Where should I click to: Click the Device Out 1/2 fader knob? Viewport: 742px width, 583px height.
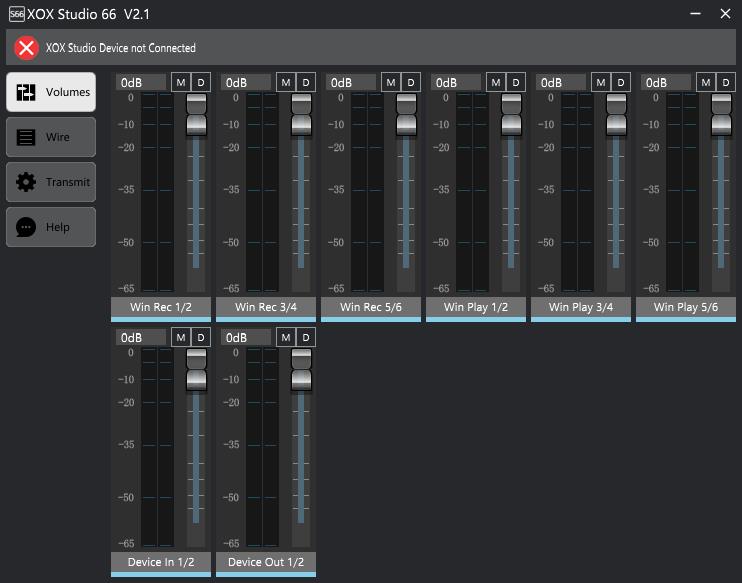pyautogui.click(x=301, y=370)
